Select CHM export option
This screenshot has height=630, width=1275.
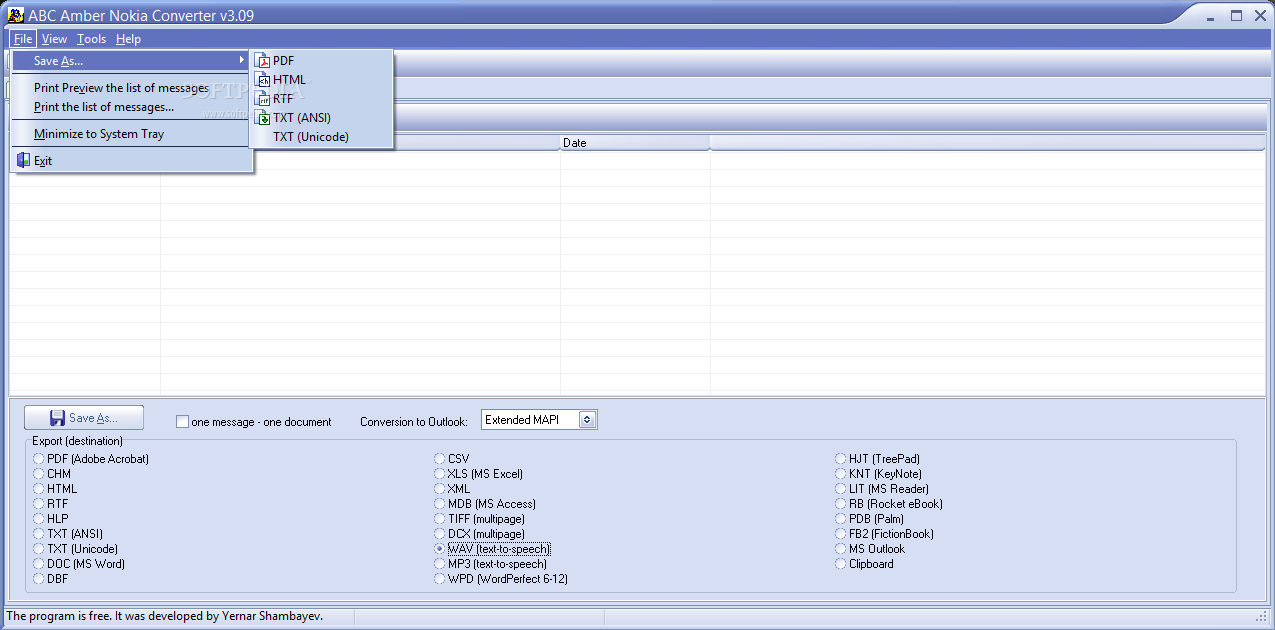[x=52, y=474]
